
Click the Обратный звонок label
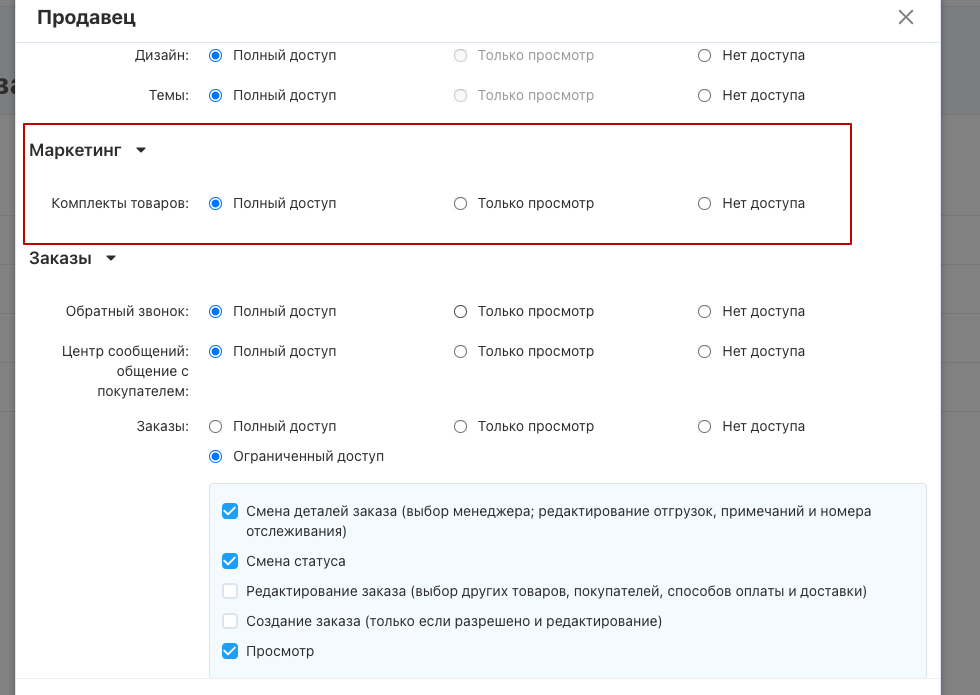click(x=128, y=311)
